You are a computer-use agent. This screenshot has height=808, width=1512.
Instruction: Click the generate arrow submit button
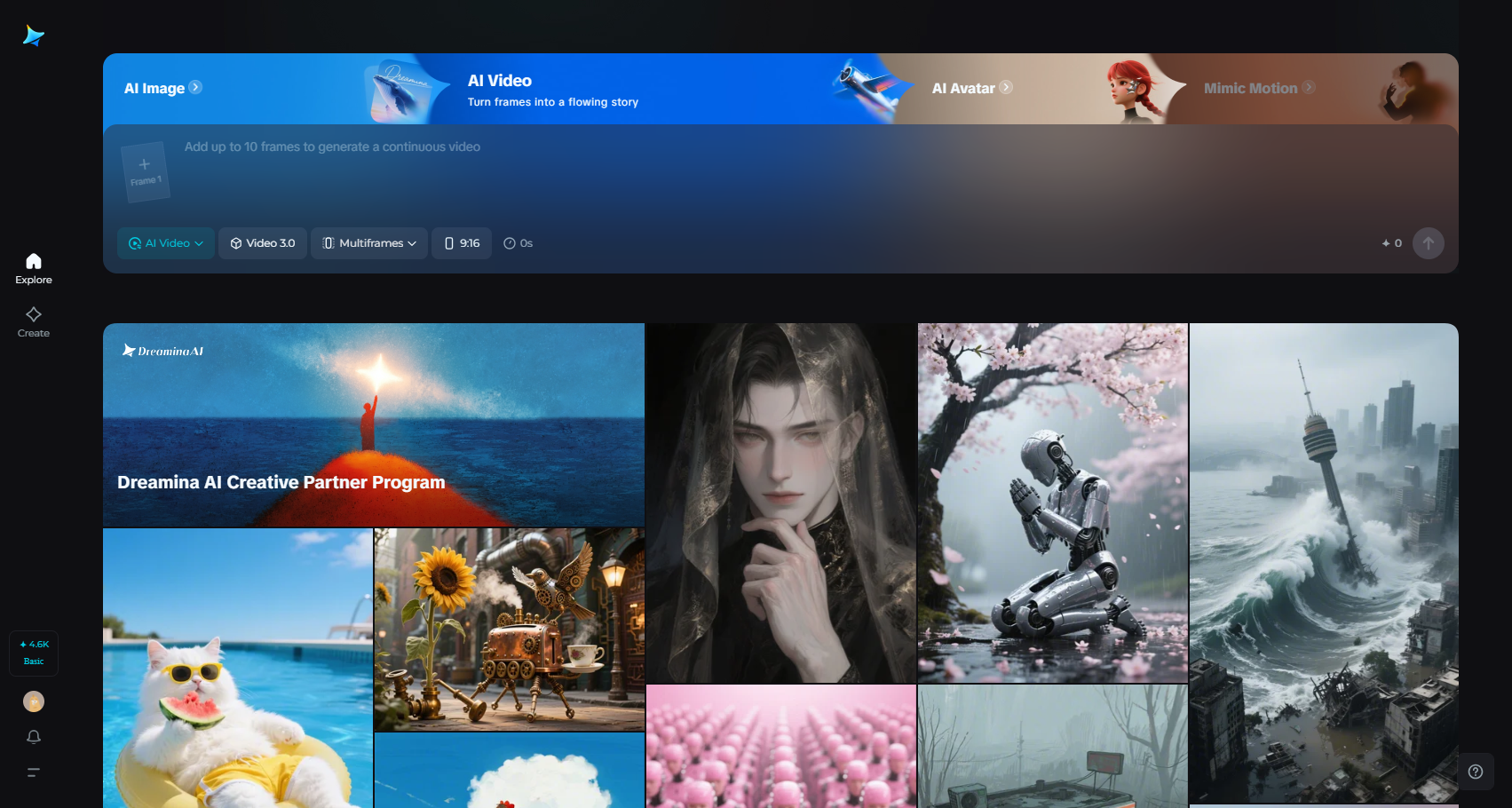coord(1428,242)
